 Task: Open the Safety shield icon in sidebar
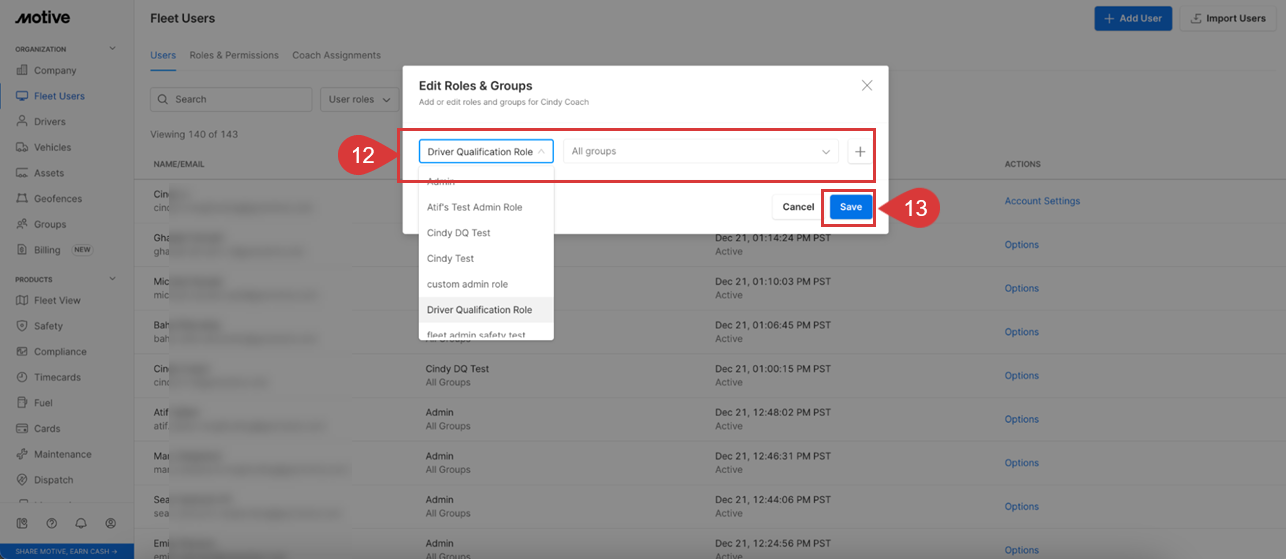[x=23, y=326]
